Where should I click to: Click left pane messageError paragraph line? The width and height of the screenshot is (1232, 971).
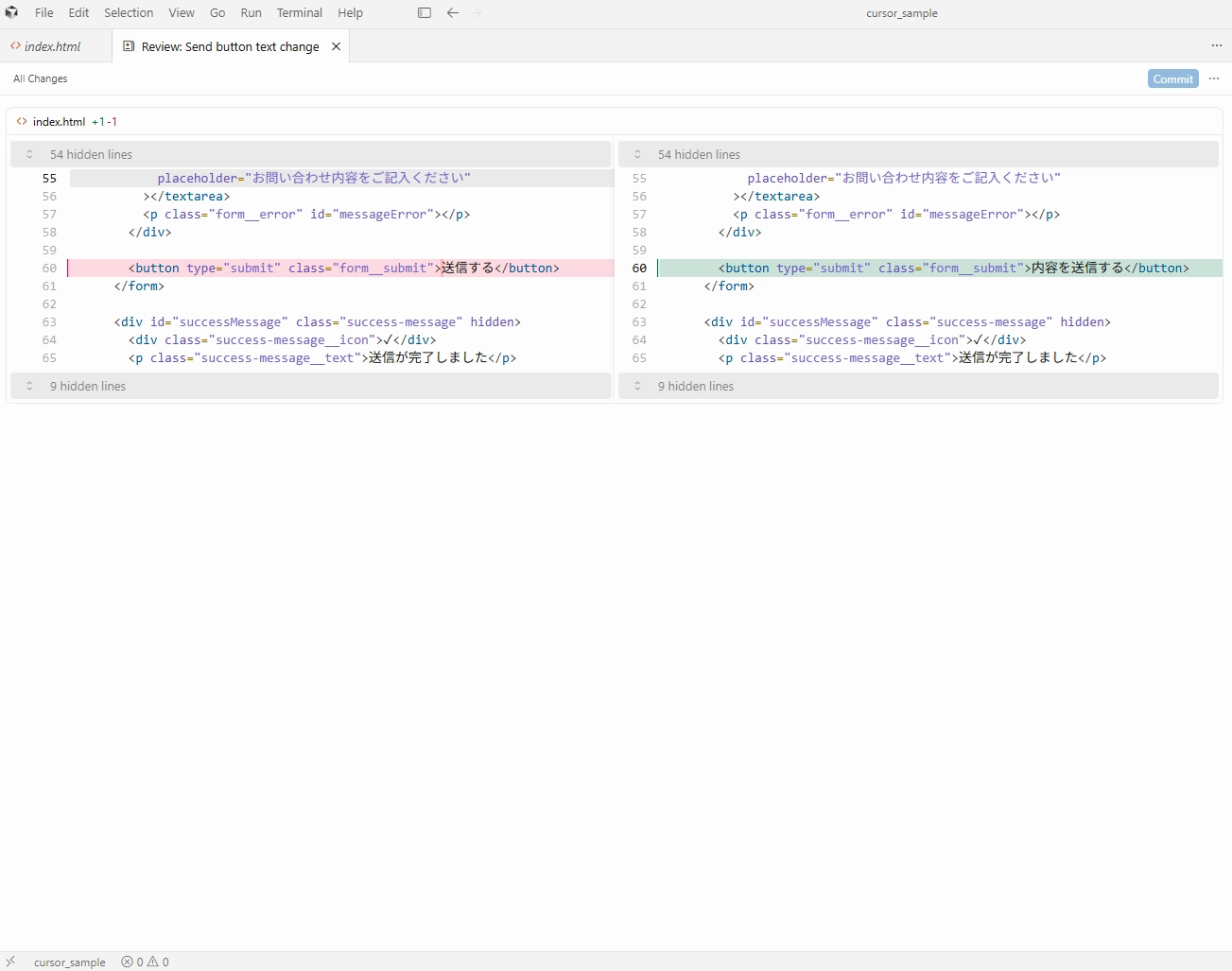coord(306,215)
